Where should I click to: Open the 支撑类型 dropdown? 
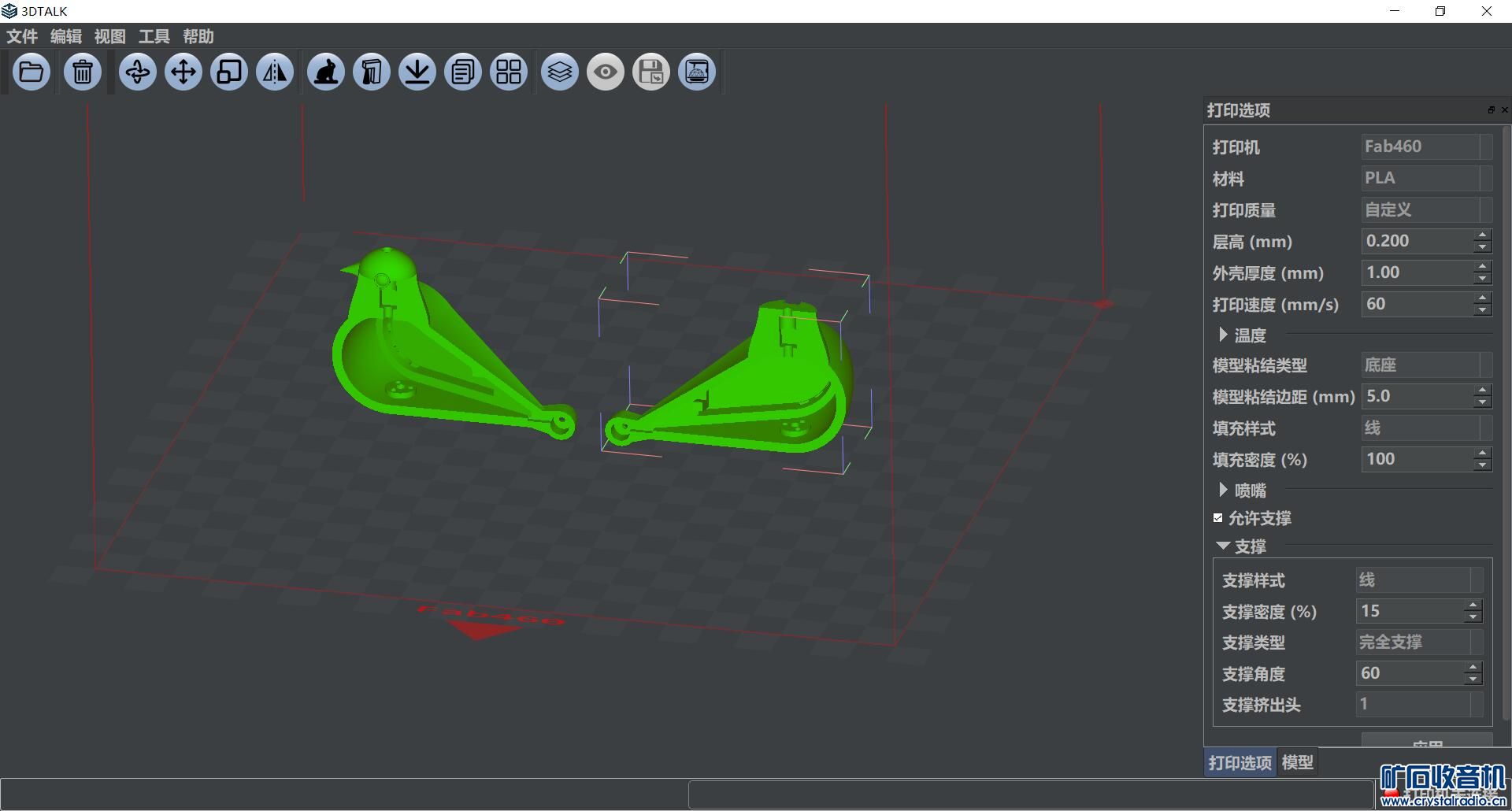tap(1419, 643)
